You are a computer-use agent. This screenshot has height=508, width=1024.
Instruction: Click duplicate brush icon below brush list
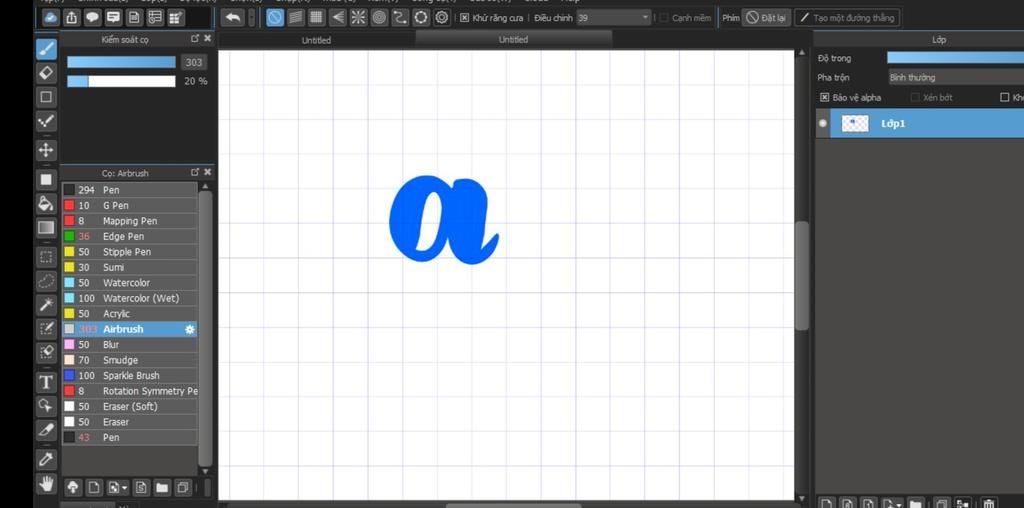[184, 487]
